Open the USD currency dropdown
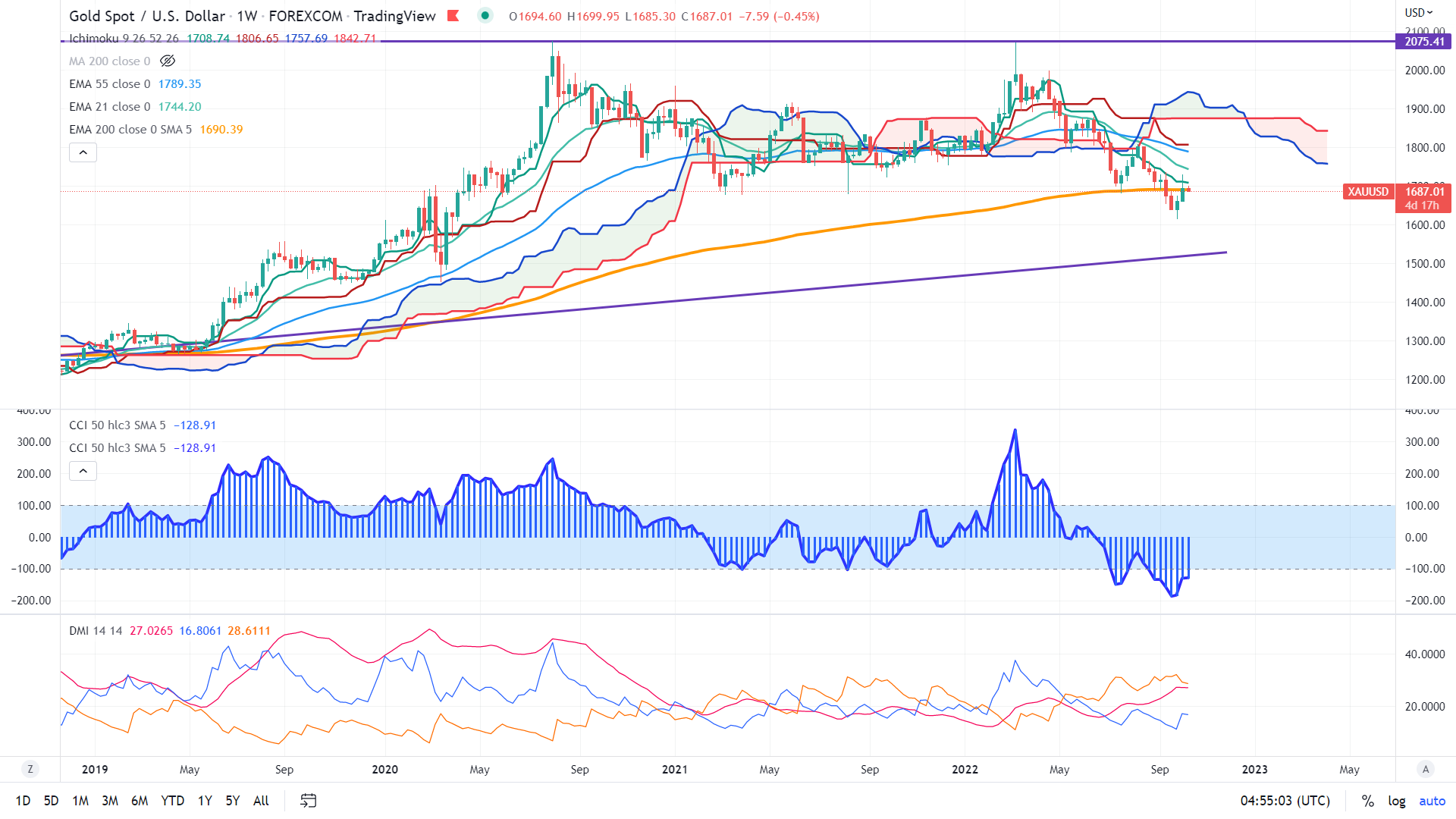The width and height of the screenshot is (1456, 819). click(1418, 12)
